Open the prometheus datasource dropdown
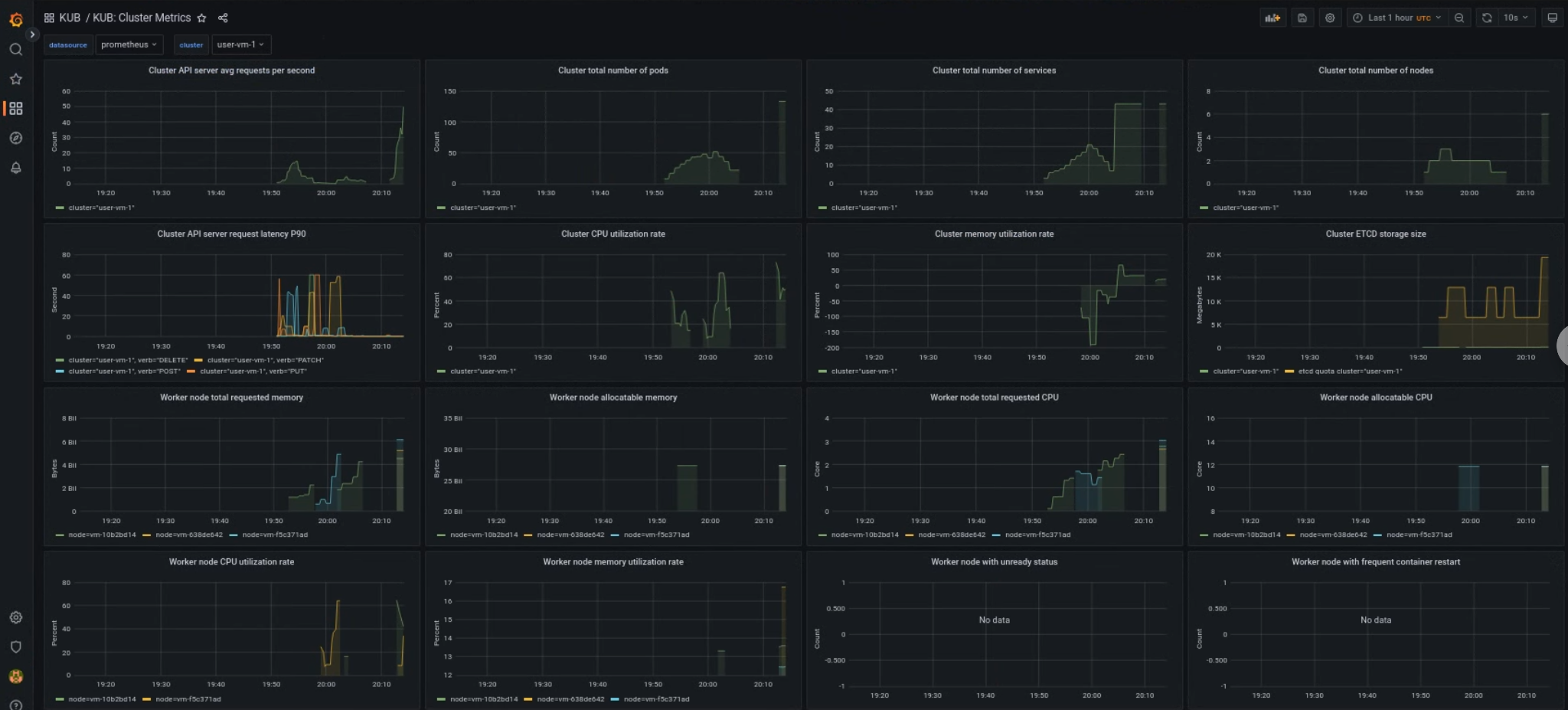The height and width of the screenshot is (710, 1568). pos(129,44)
